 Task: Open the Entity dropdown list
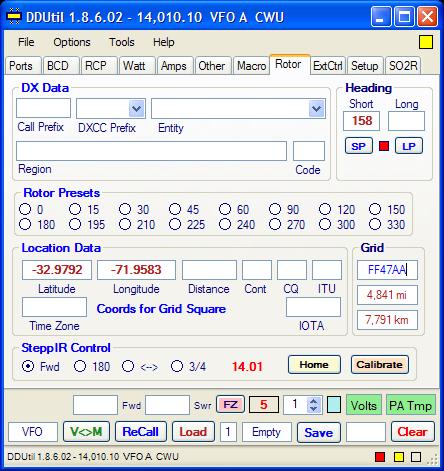pos(316,108)
